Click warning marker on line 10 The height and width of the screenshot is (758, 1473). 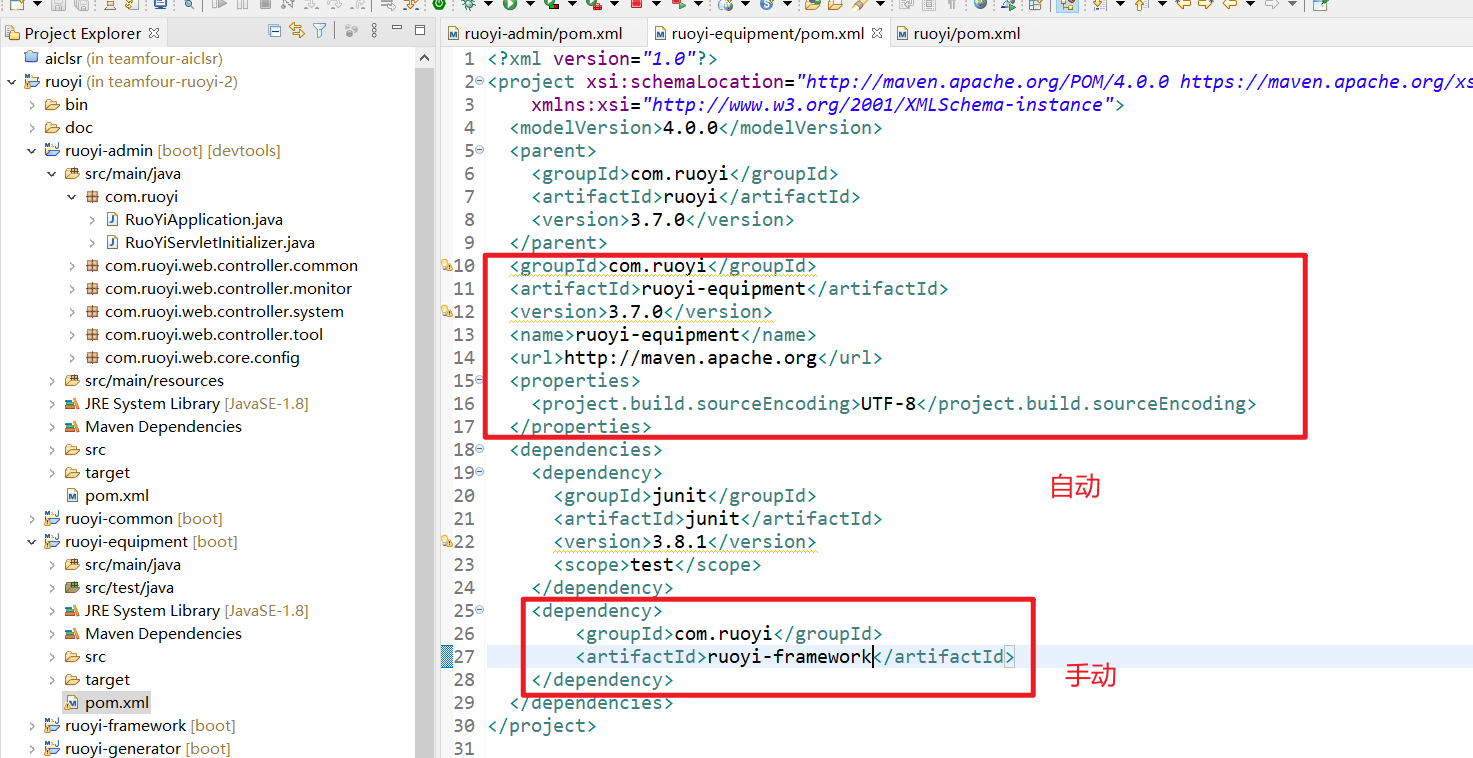pyautogui.click(x=447, y=266)
